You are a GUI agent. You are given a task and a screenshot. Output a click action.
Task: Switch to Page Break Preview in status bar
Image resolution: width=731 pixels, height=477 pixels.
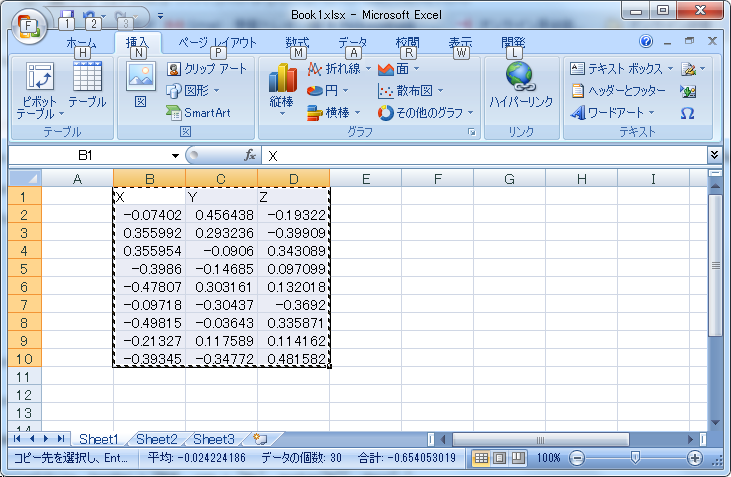click(518, 458)
